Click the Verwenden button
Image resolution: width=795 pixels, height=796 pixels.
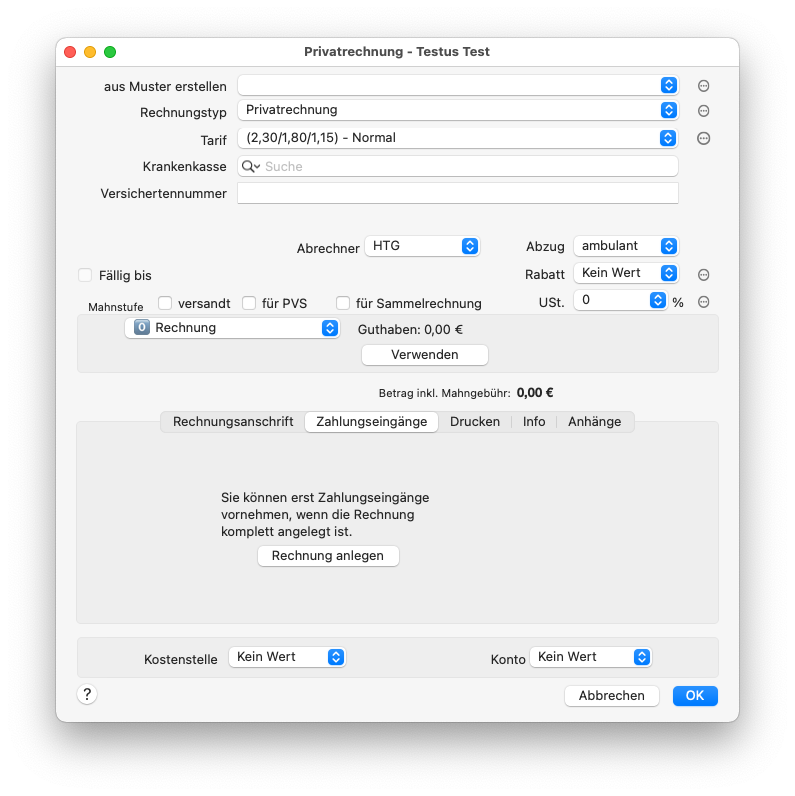click(x=425, y=355)
